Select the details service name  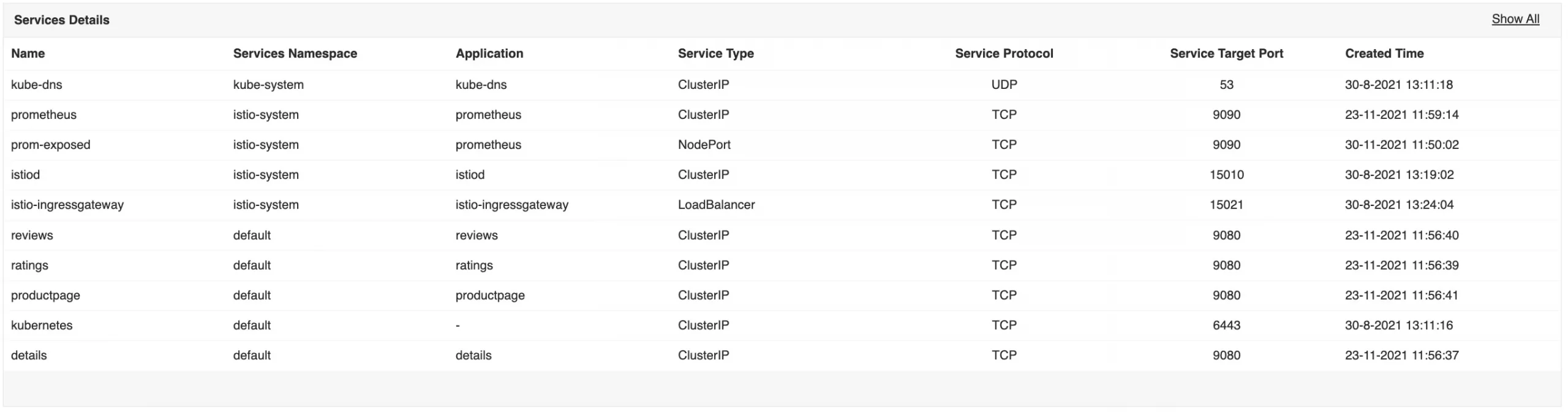[29, 356]
